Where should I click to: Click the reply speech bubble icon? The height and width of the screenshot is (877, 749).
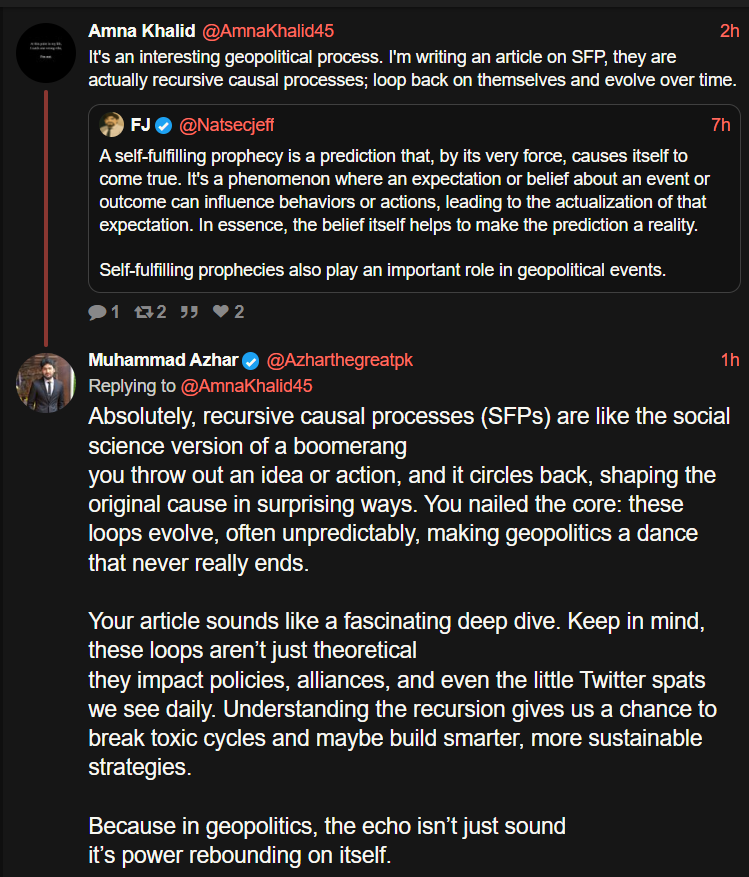97,312
